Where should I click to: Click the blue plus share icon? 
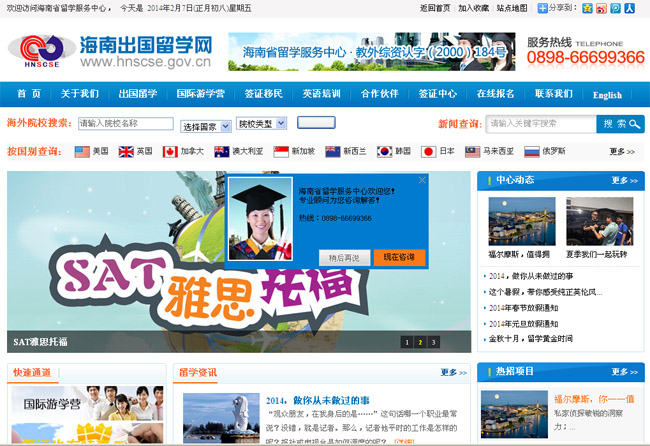coord(542,8)
